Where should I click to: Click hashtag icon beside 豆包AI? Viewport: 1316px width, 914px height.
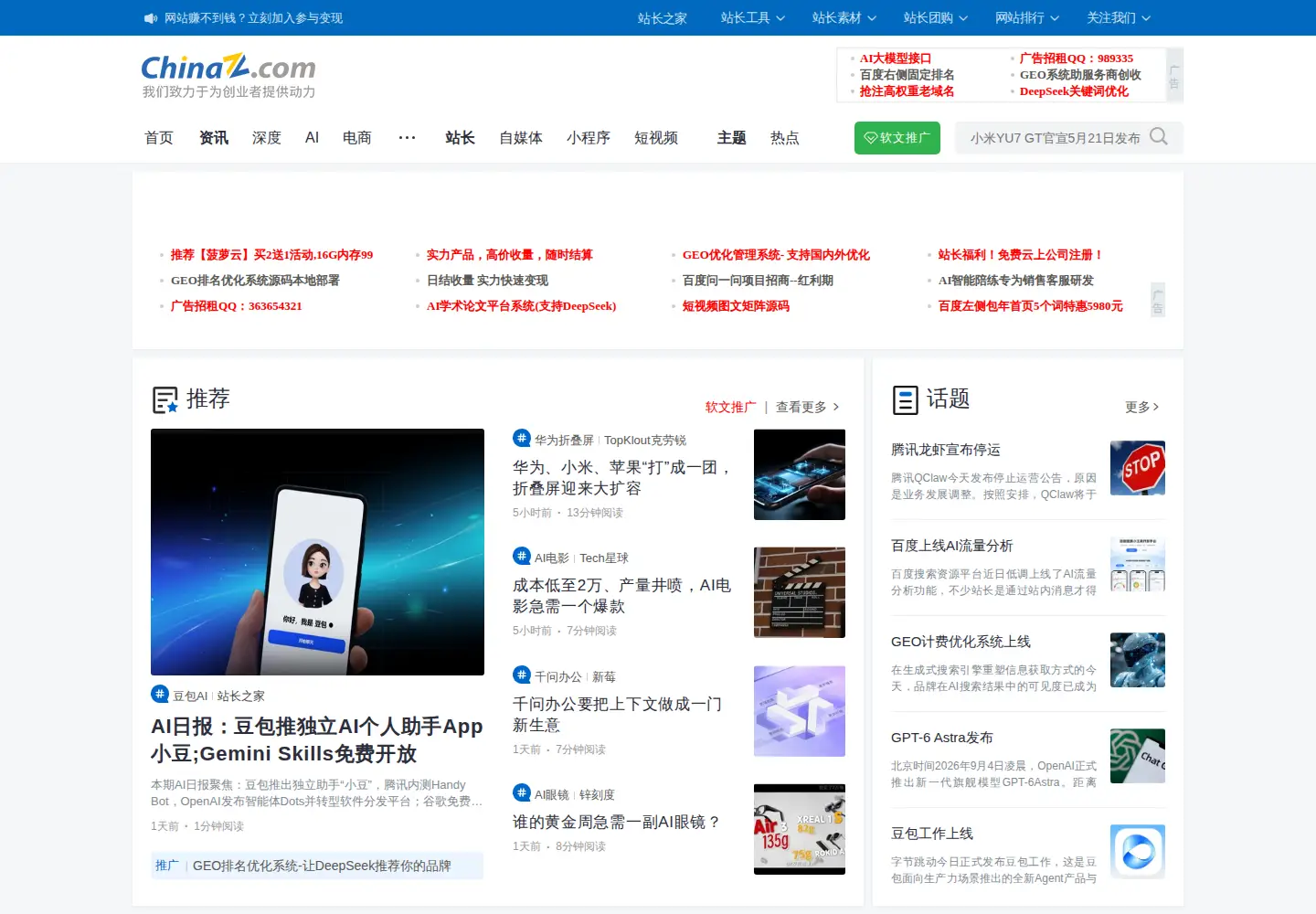tap(160, 694)
